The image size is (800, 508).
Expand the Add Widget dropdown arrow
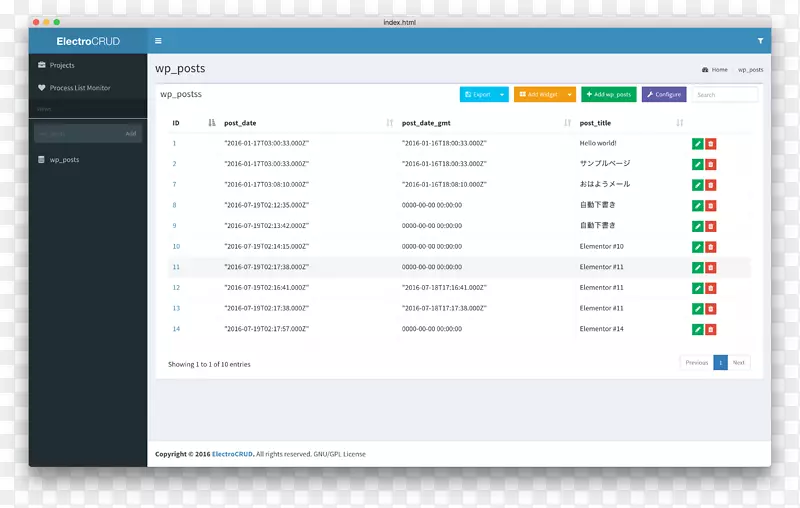(570, 95)
